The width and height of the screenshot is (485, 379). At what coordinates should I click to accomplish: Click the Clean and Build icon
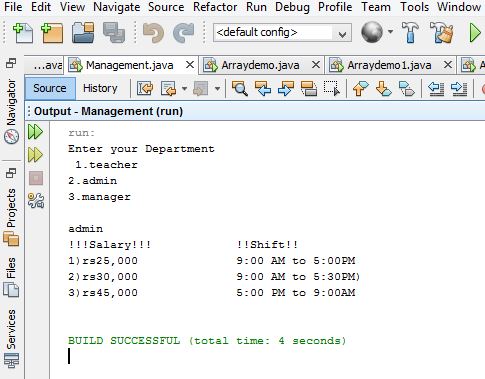tap(441, 32)
